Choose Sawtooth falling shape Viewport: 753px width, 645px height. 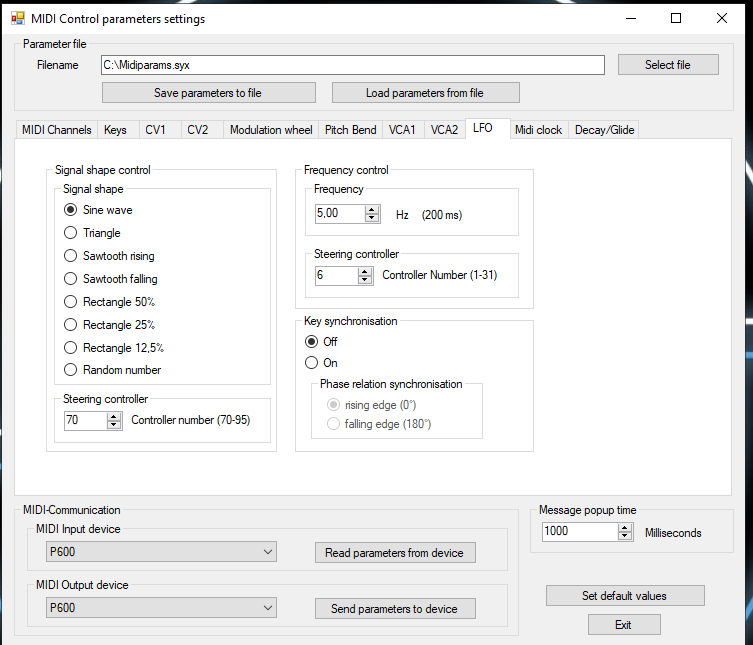[x=110, y=279]
